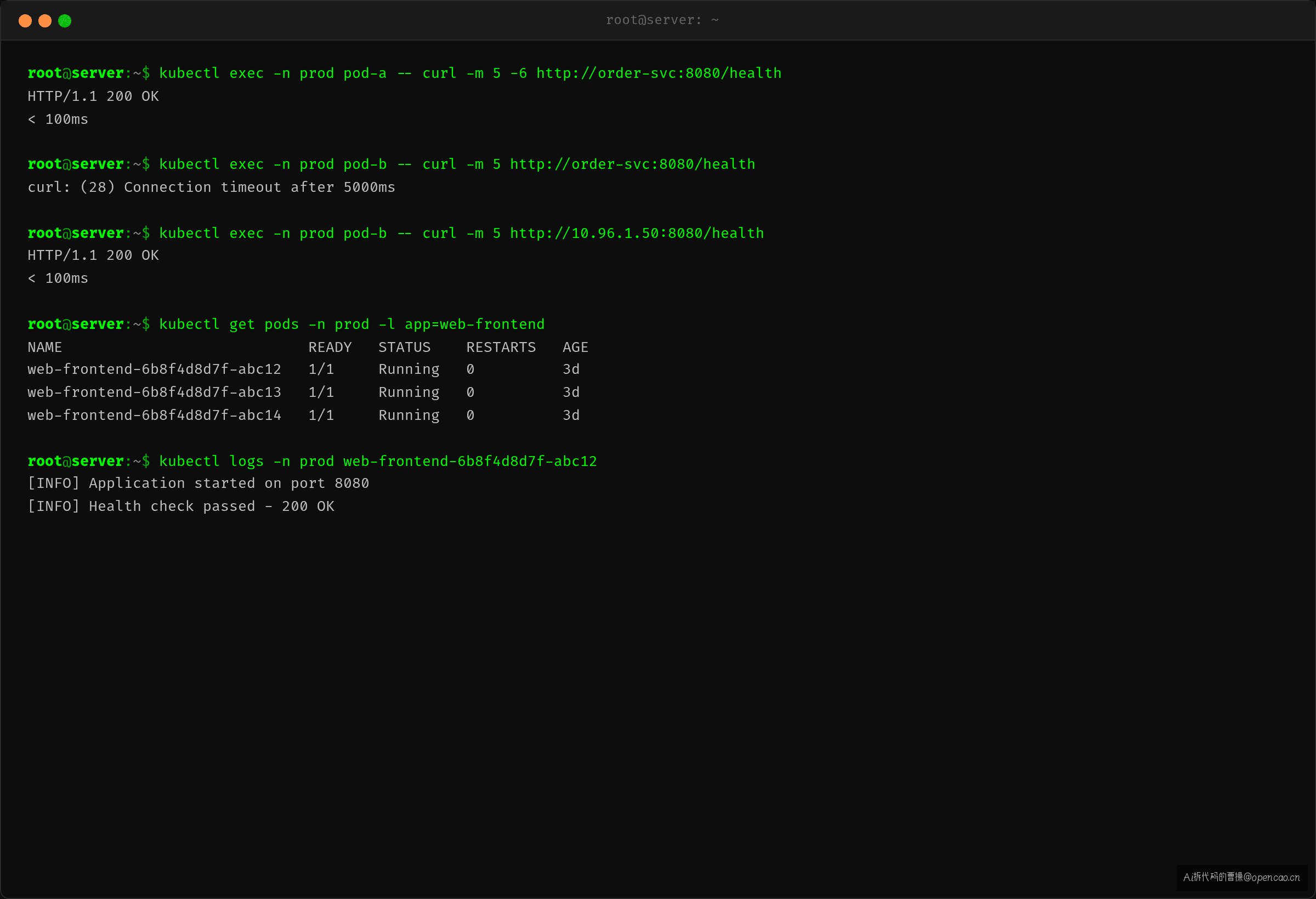Click the Application started on port 8080 log
The height and width of the screenshot is (899, 1316).
click(x=198, y=483)
